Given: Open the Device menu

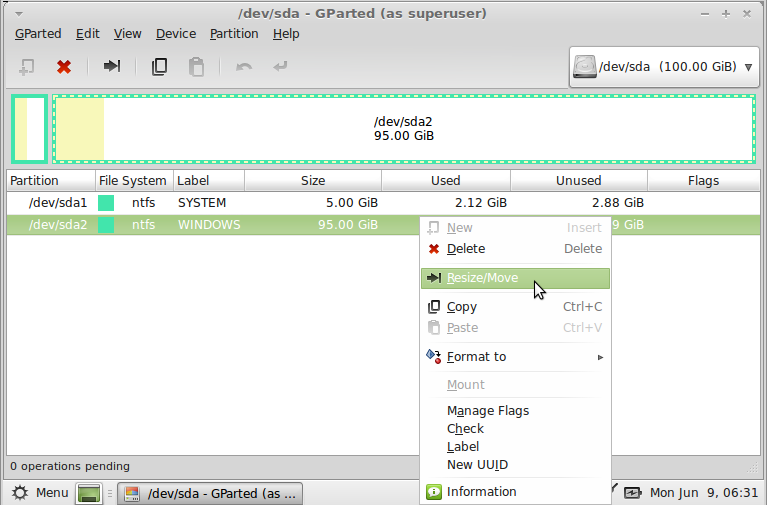Looking at the screenshot, I should click(x=176, y=34).
